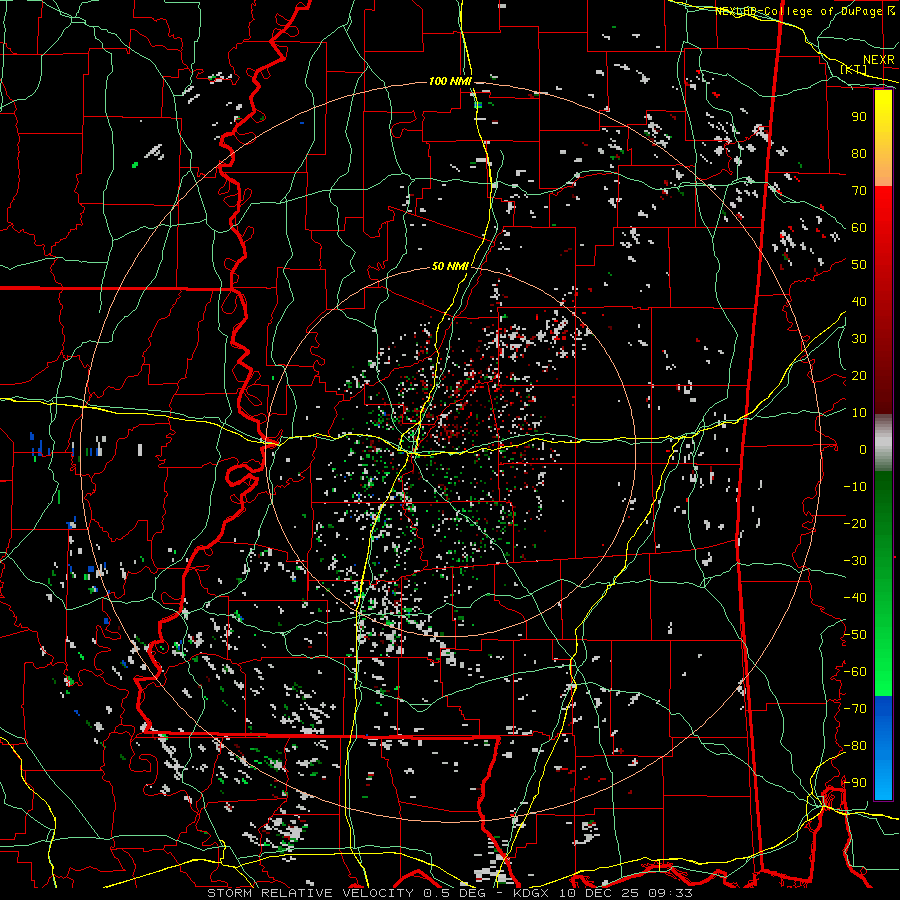Pick the gray zero-velocity color bar segment
The image size is (900, 900).
[x=883, y=442]
